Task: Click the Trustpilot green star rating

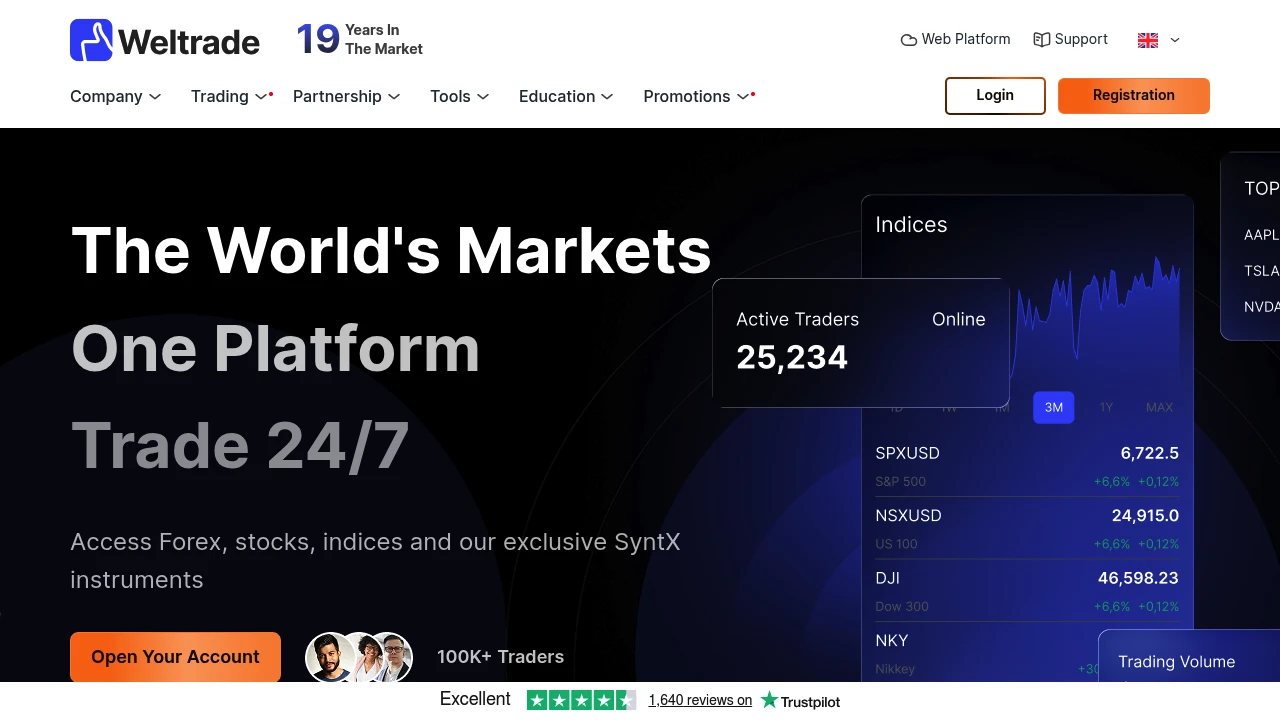Action: pyautogui.click(x=581, y=700)
